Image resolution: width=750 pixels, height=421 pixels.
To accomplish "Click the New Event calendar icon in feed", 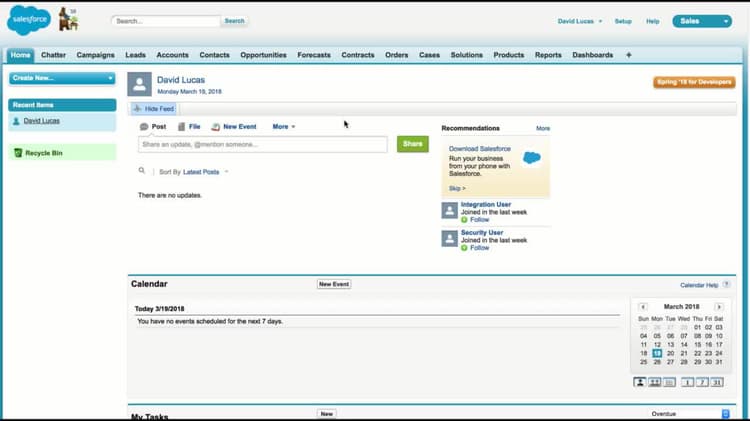I will (216, 127).
